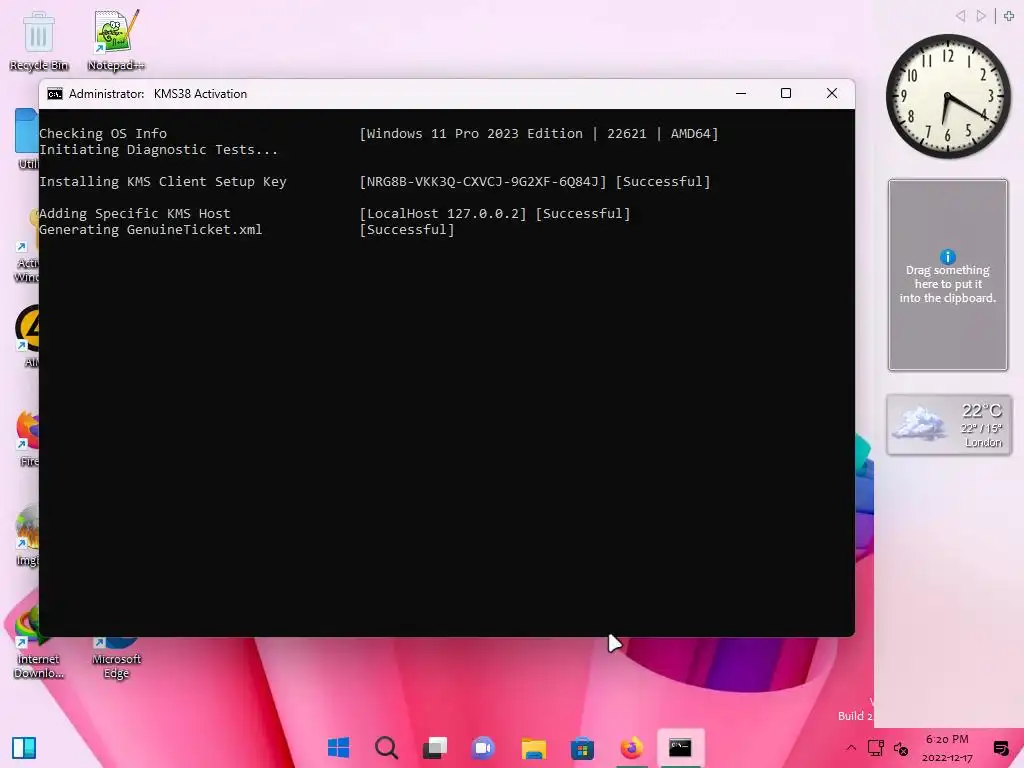Viewport: 1024px width, 768px height.
Task: Click the 'Checking OS Info' line
Action: 103,133
